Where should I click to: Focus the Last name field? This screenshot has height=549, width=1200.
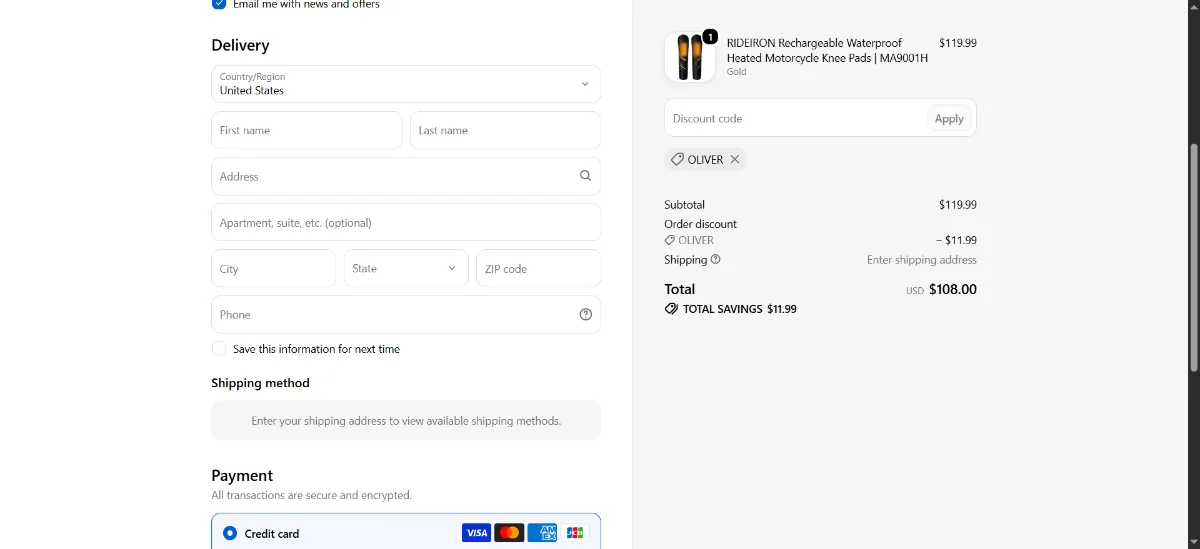click(x=505, y=130)
